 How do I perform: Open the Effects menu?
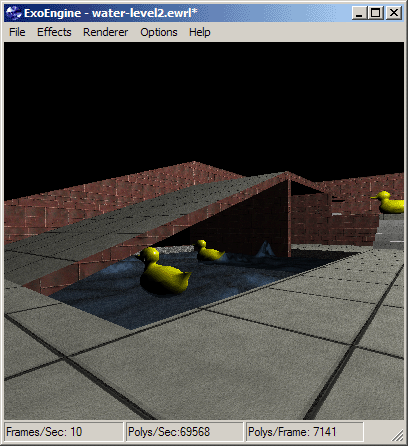click(54, 32)
